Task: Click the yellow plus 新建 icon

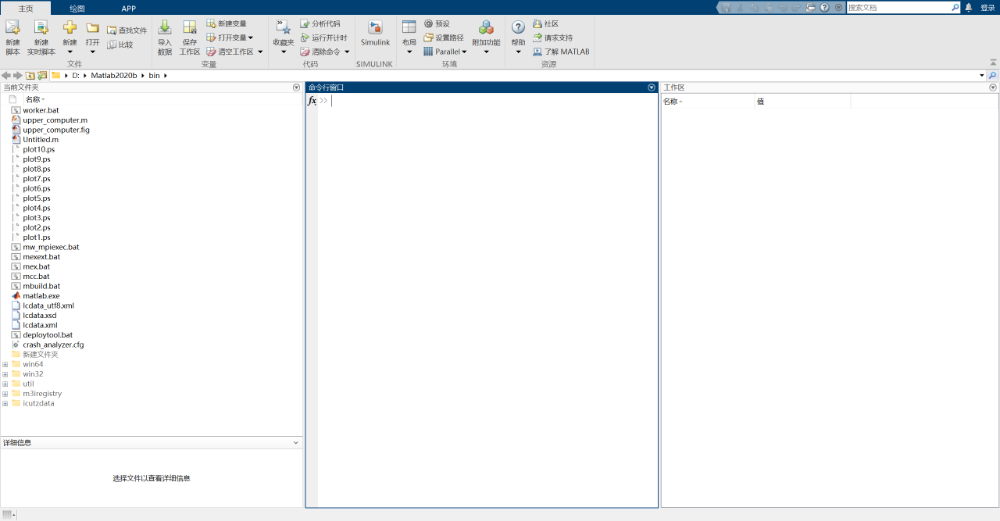Action: point(70,27)
